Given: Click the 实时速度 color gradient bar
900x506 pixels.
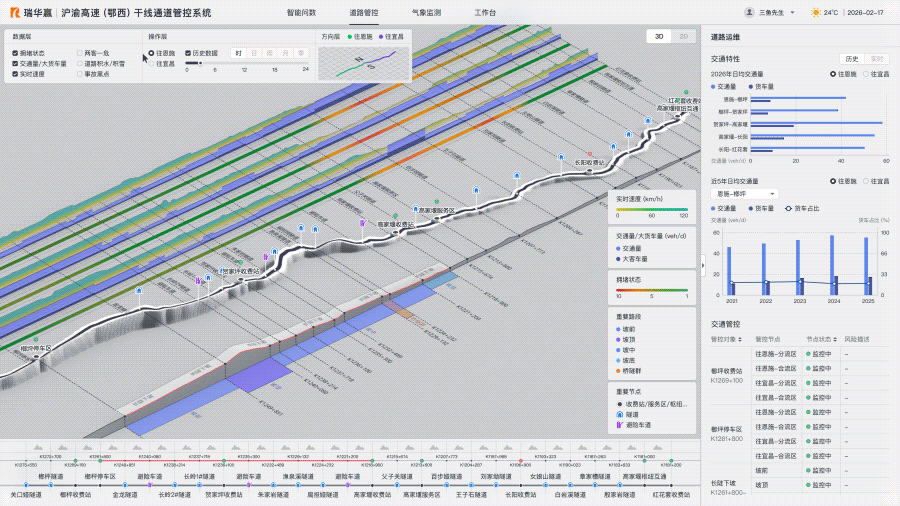Looking at the screenshot, I should (x=651, y=209).
